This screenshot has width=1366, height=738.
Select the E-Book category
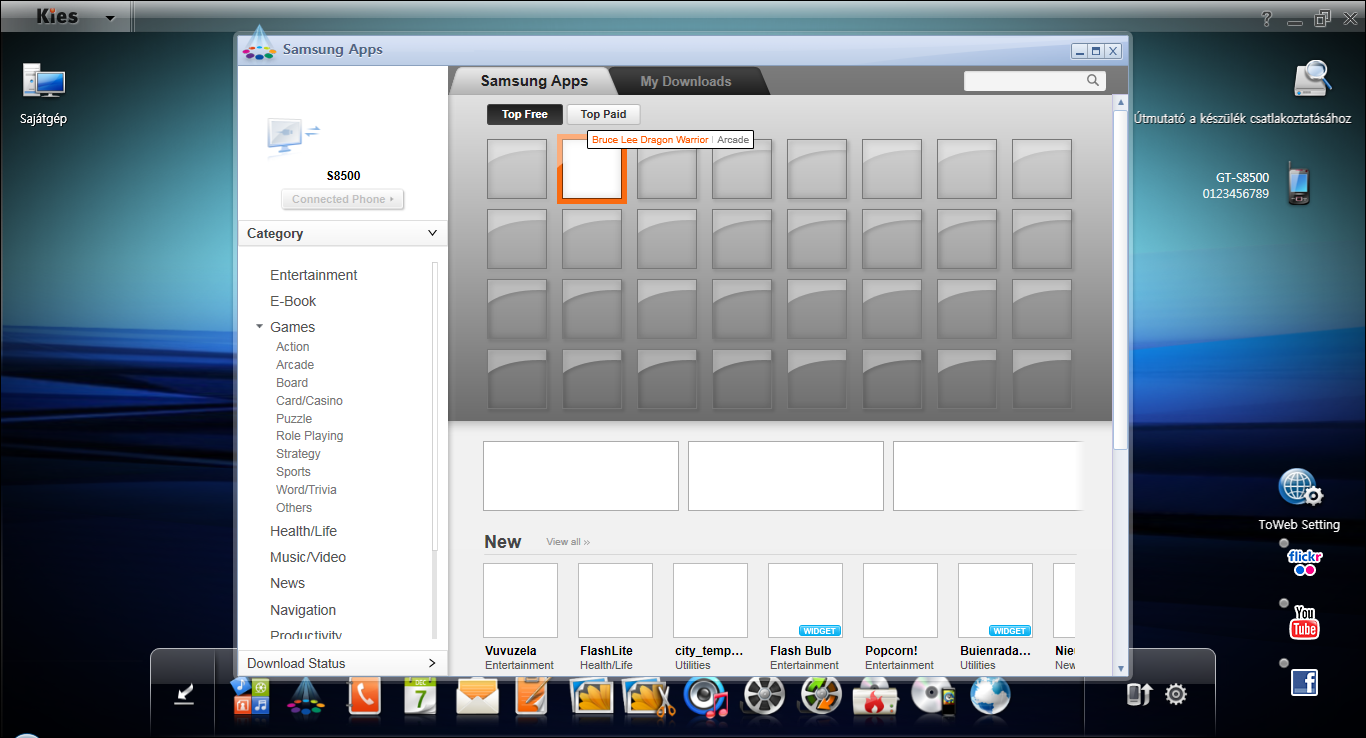(x=293, y=301)
